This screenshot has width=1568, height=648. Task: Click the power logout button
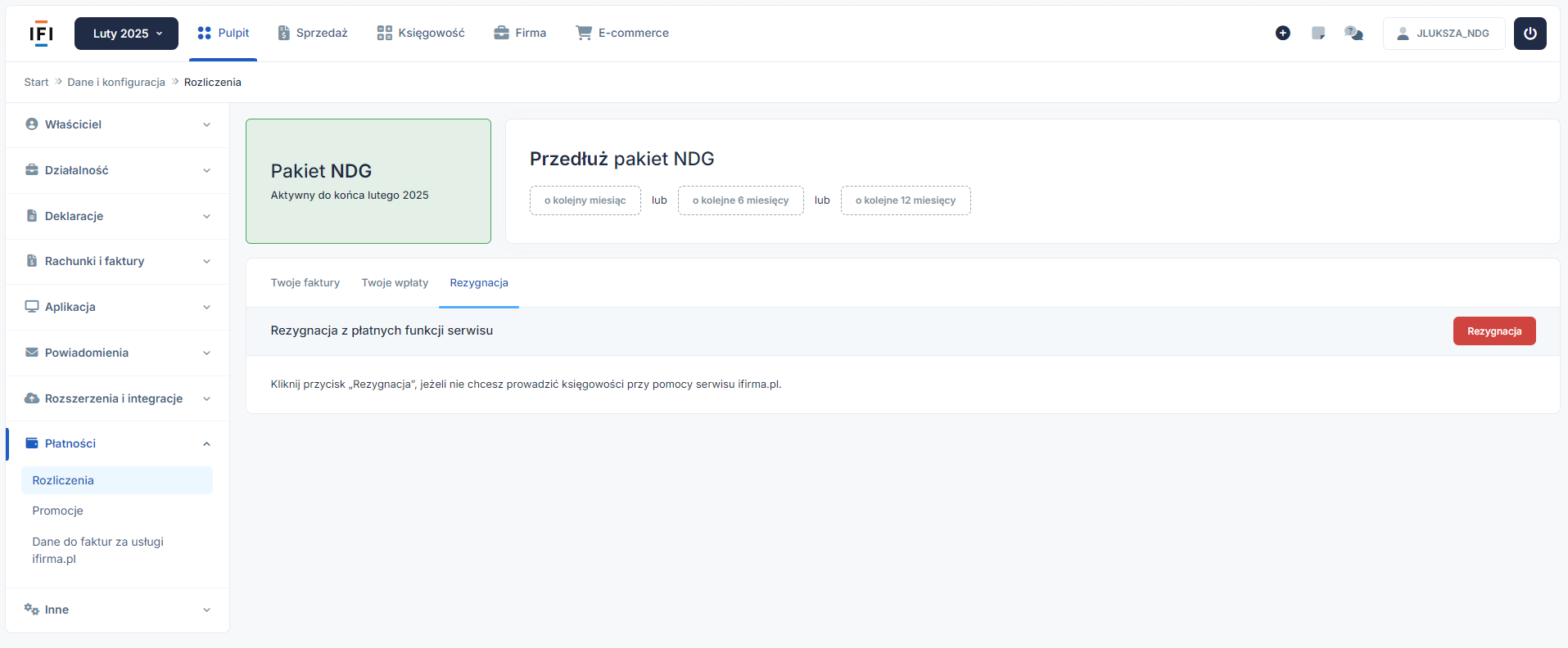[x=1530, y=34]
